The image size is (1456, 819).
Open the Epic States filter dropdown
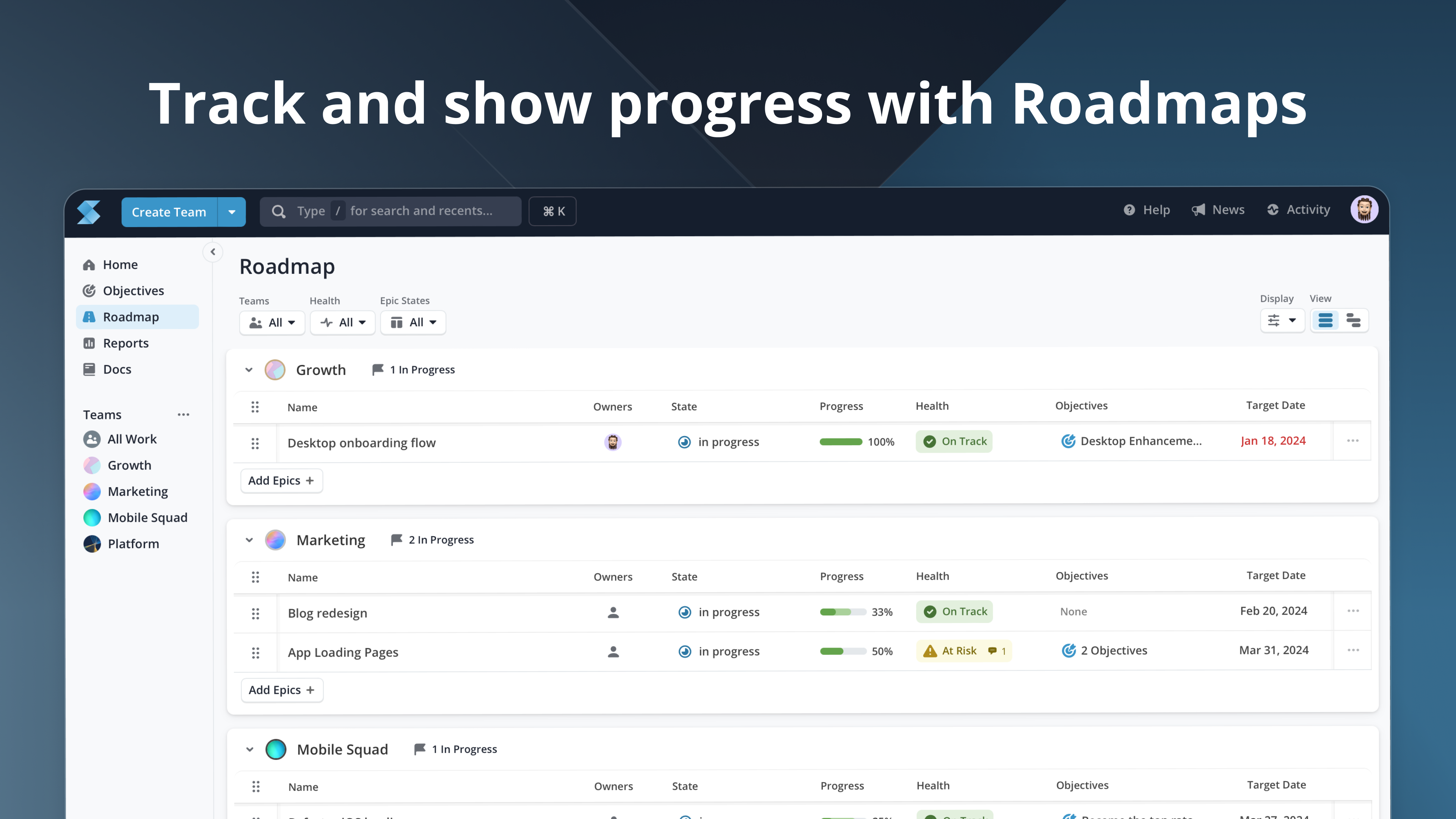point(413,323)
